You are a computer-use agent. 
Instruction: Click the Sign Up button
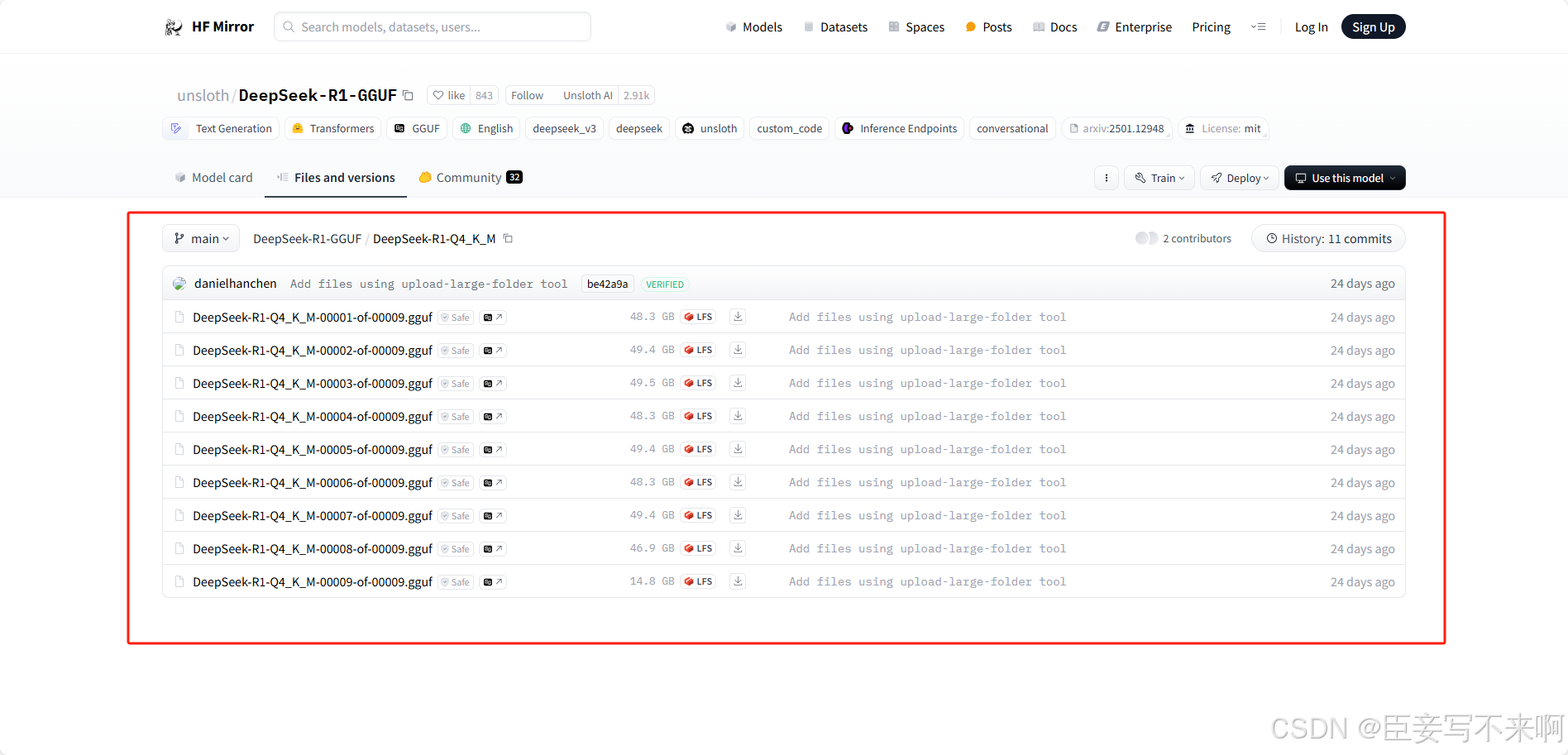(1373, 27)
